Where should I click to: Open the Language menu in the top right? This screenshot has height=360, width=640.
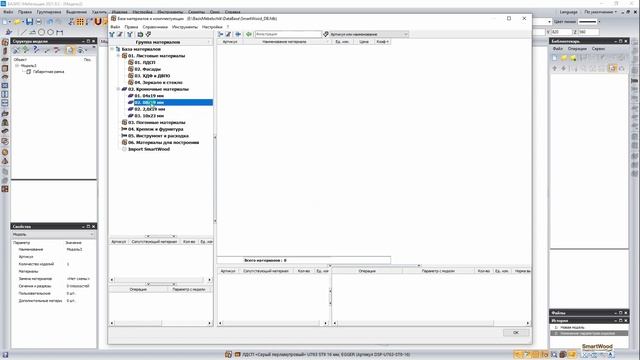(x=569, y=12)
